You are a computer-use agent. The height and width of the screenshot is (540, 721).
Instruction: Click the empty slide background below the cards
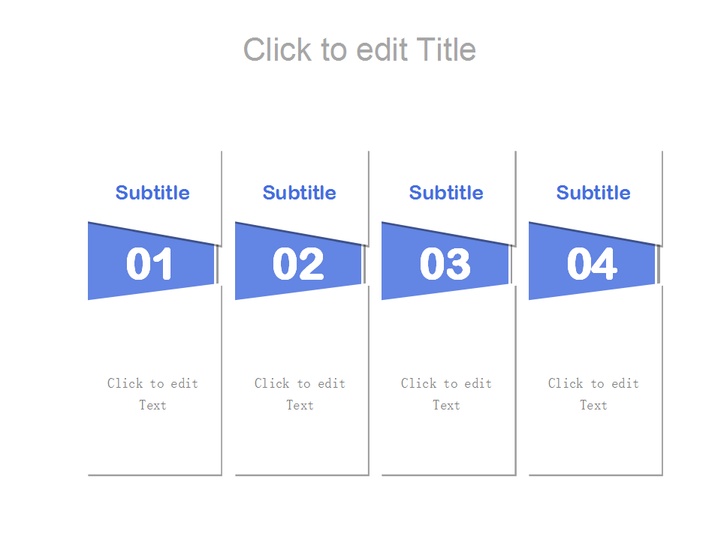click(360, 510)
